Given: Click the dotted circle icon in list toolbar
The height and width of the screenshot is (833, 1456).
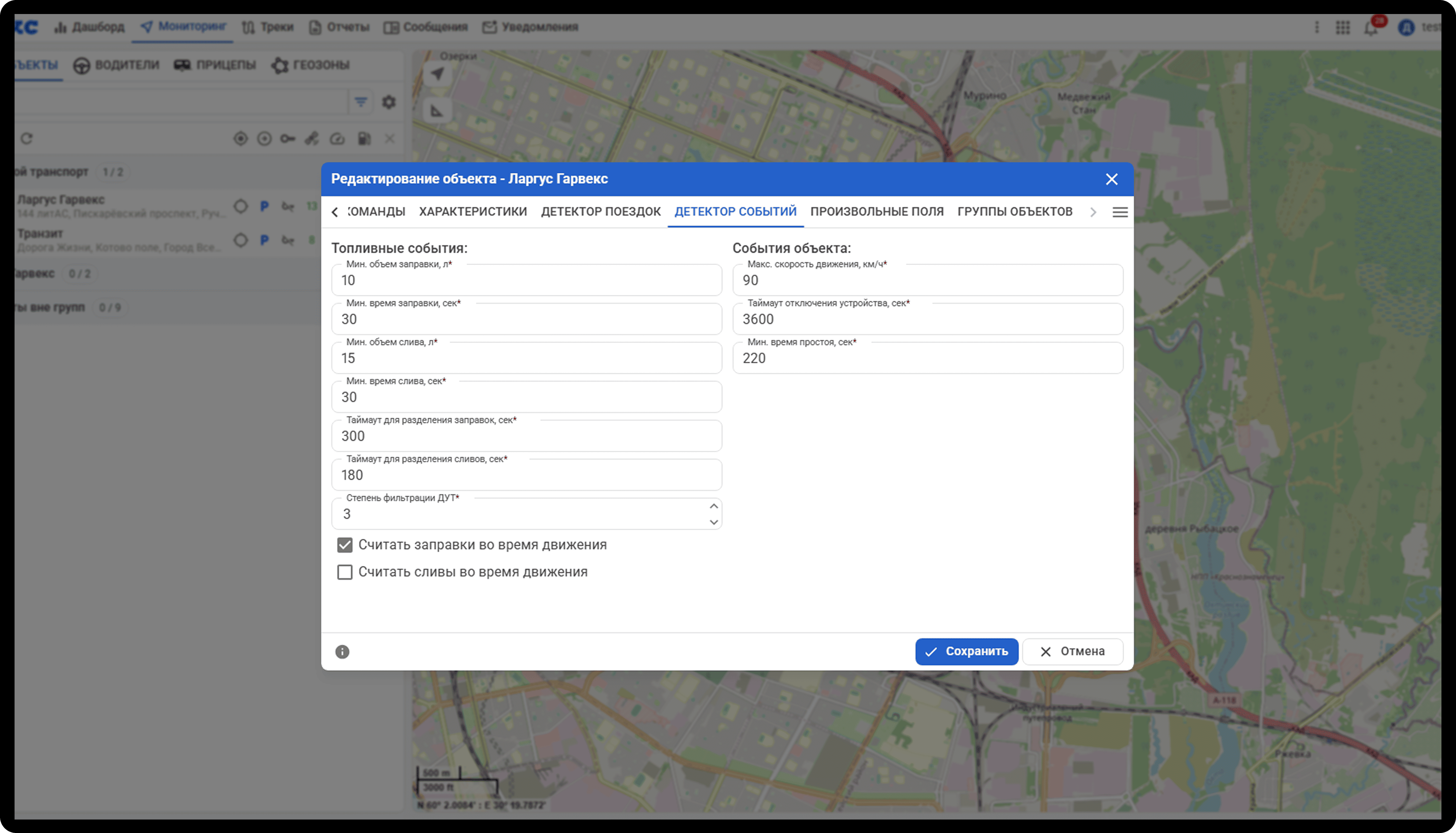Looking at the screenshot, I should (264, 139).
